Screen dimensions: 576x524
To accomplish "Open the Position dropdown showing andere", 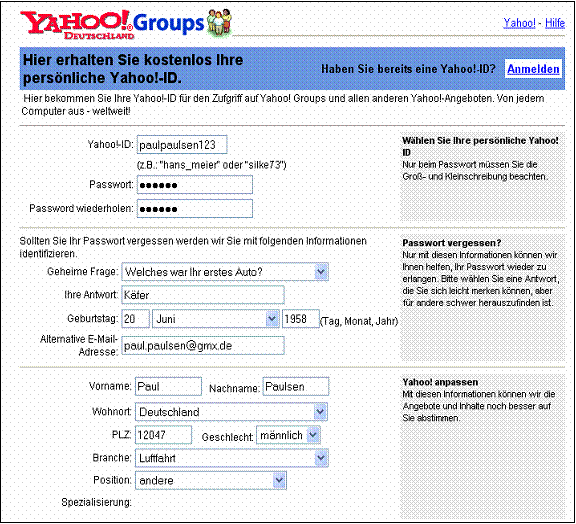I will pos(211,480).
